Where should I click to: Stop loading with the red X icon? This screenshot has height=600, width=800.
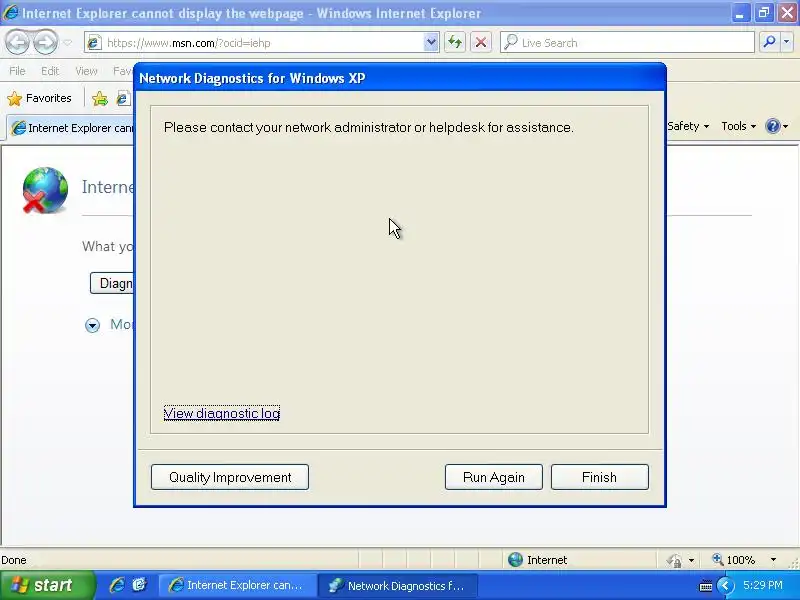(481, 42)
